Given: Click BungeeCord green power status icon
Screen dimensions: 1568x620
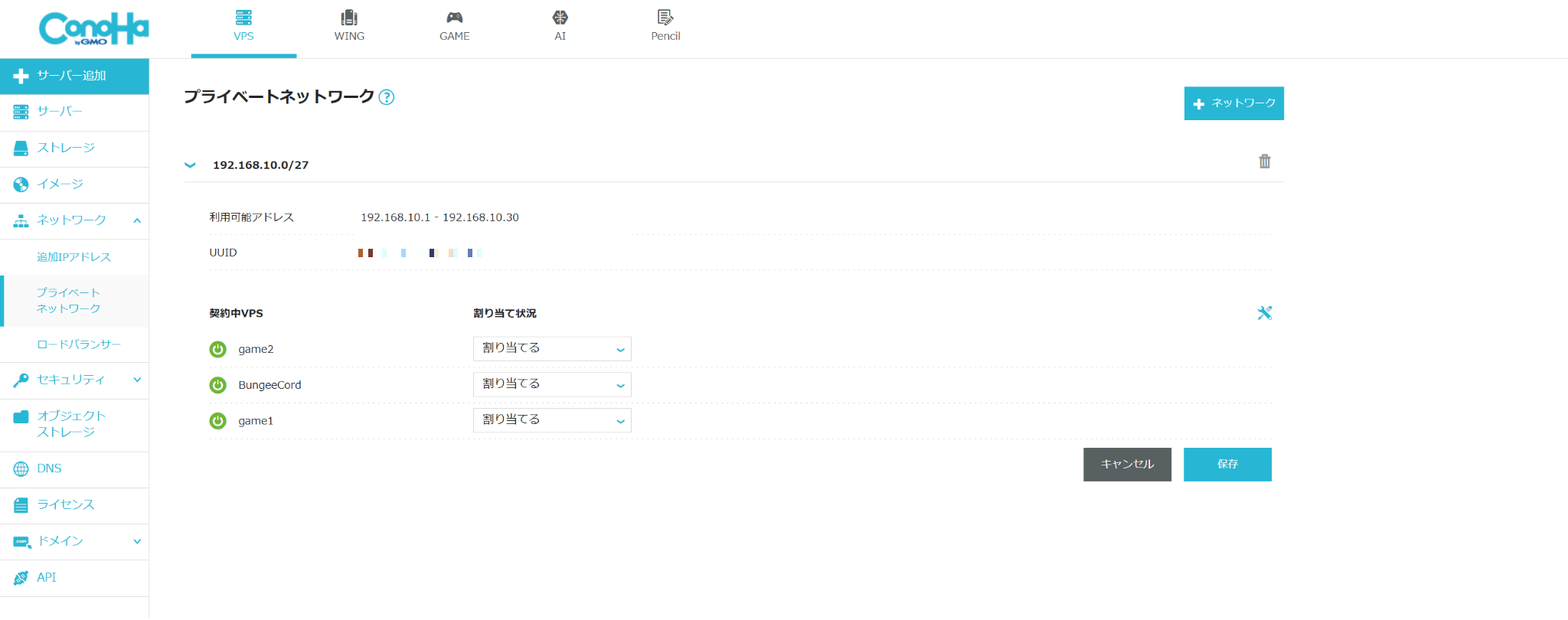Looking at the screenshot, I should 218,385.
